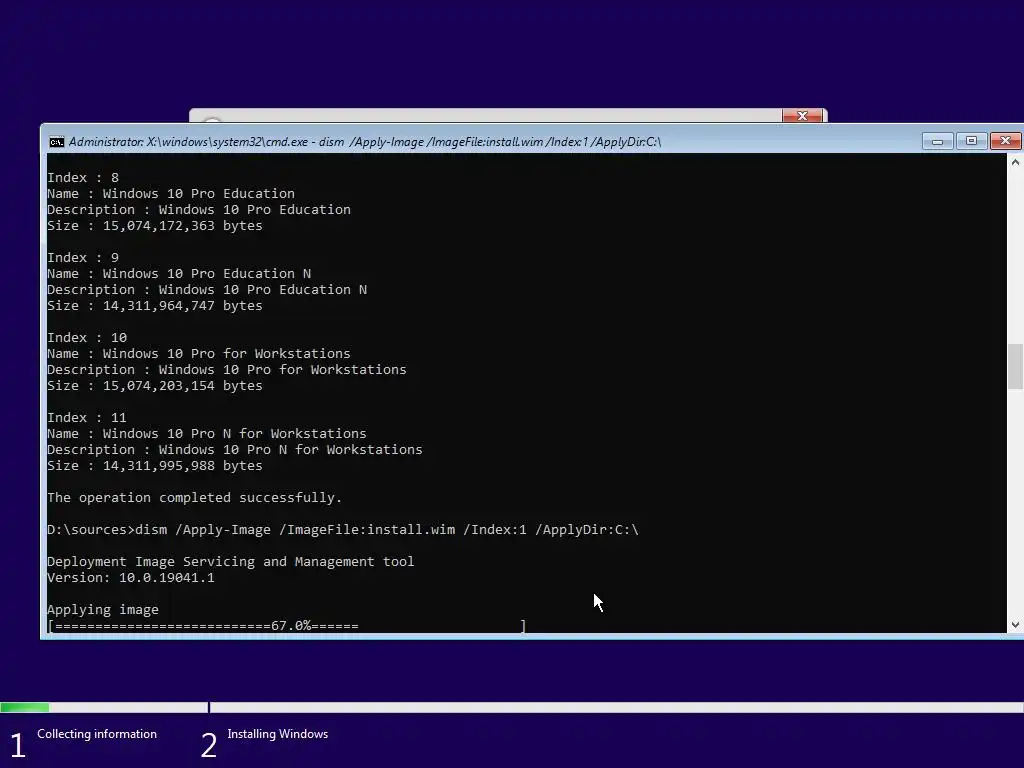Click the 'Installing Windows' step label
Screen dimensions: 1024x768
pyautogui.click(x=278, y=733)
